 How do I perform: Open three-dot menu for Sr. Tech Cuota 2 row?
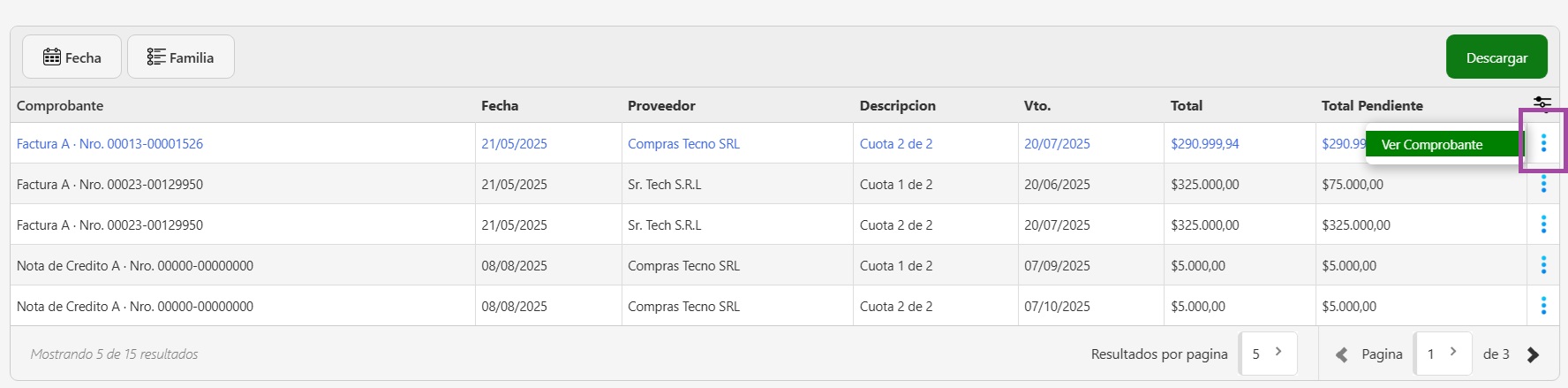pos(1543,224)
